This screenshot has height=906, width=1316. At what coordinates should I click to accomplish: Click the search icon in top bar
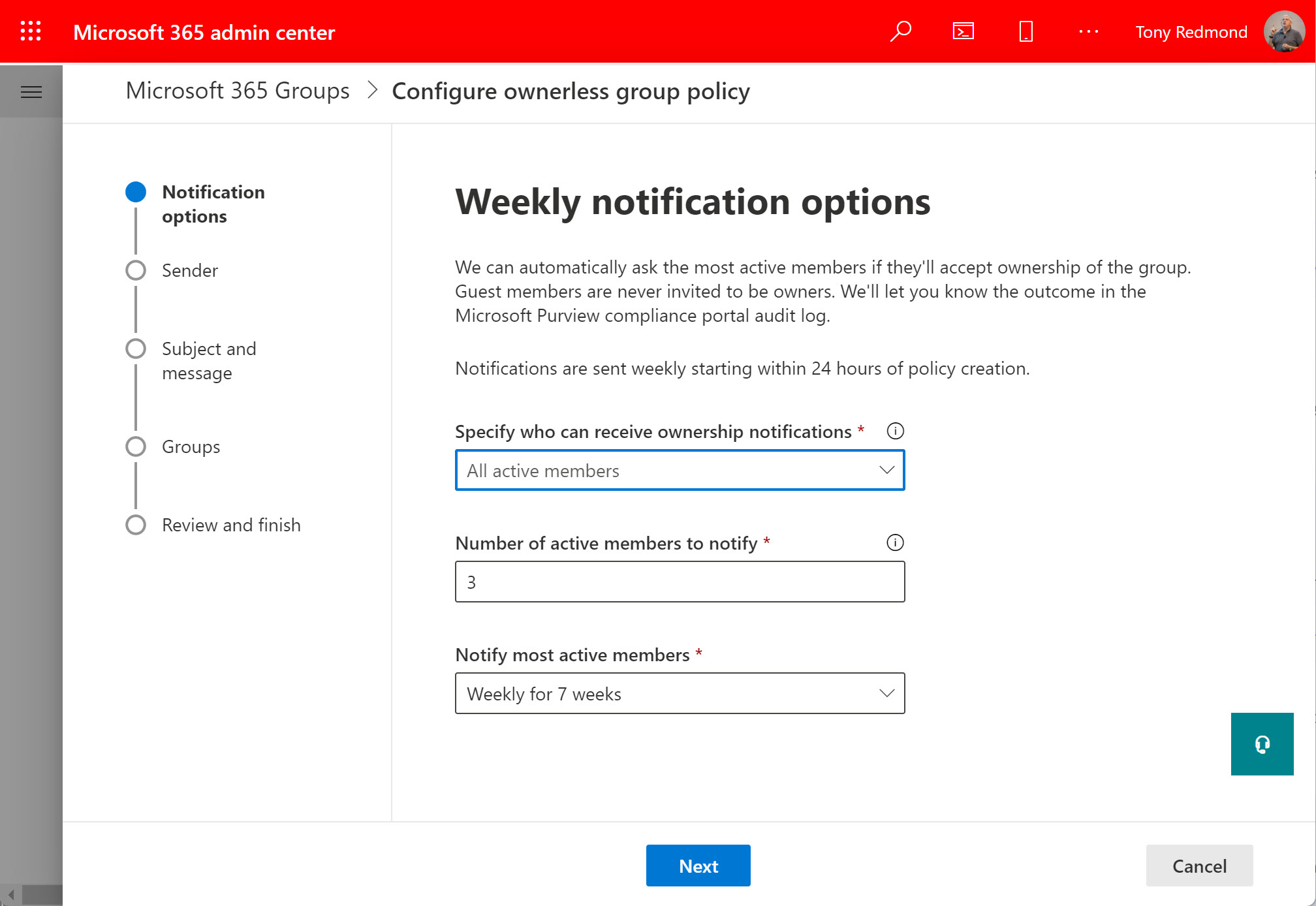901,31
